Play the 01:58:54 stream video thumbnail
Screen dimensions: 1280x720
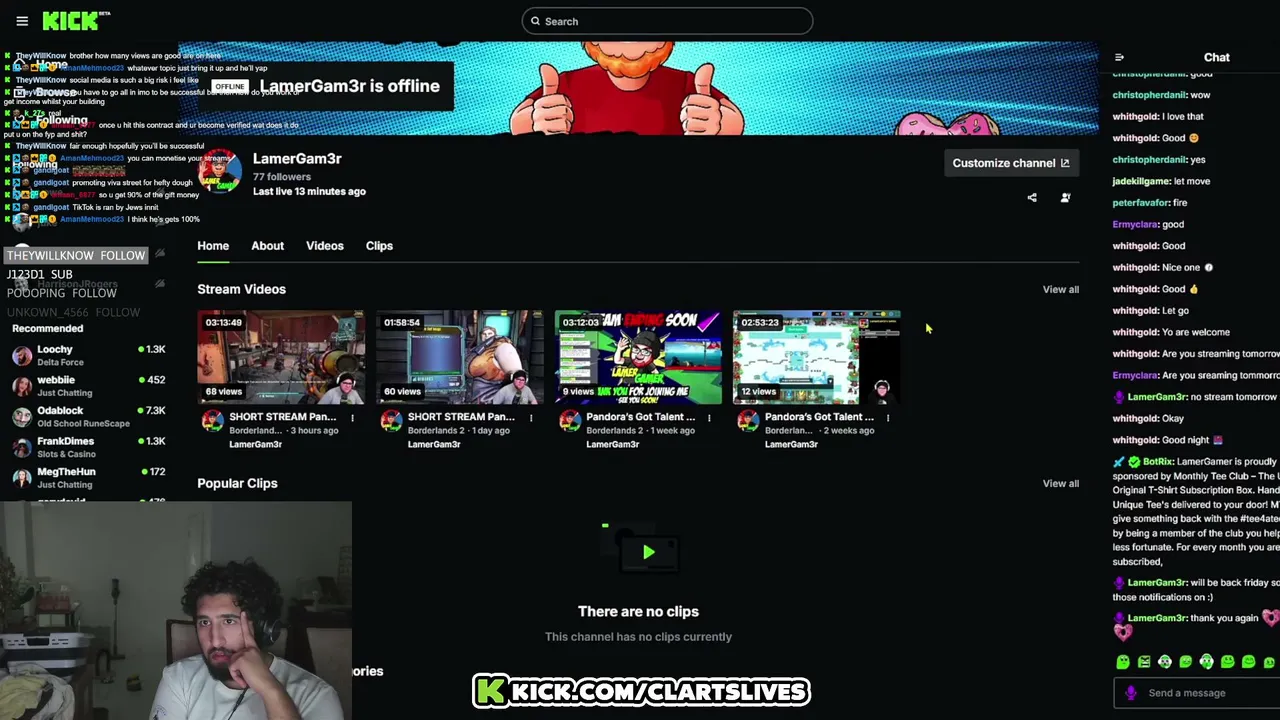coord(459,357)
